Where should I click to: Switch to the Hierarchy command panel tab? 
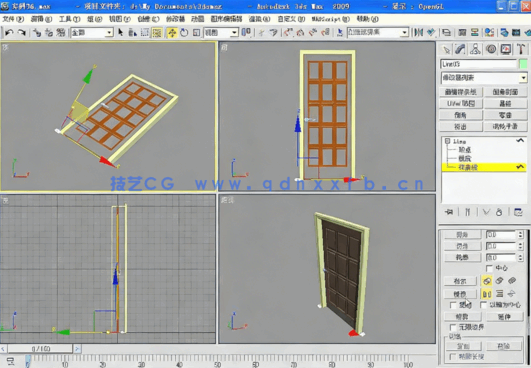pos(475,49)
